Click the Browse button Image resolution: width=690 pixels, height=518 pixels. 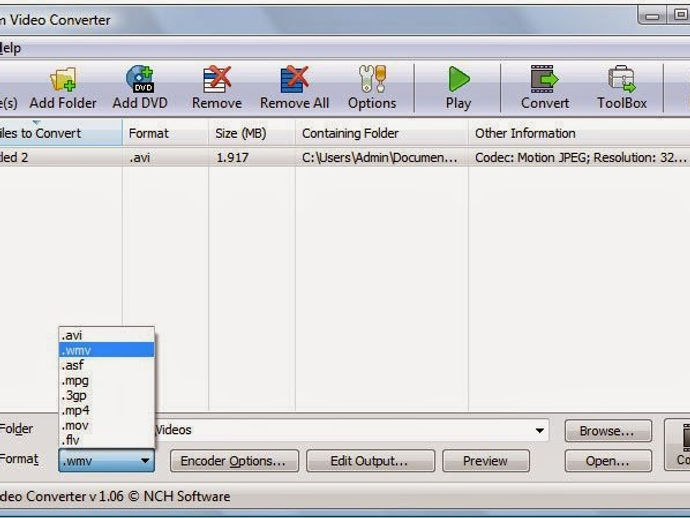coord(608,431)
